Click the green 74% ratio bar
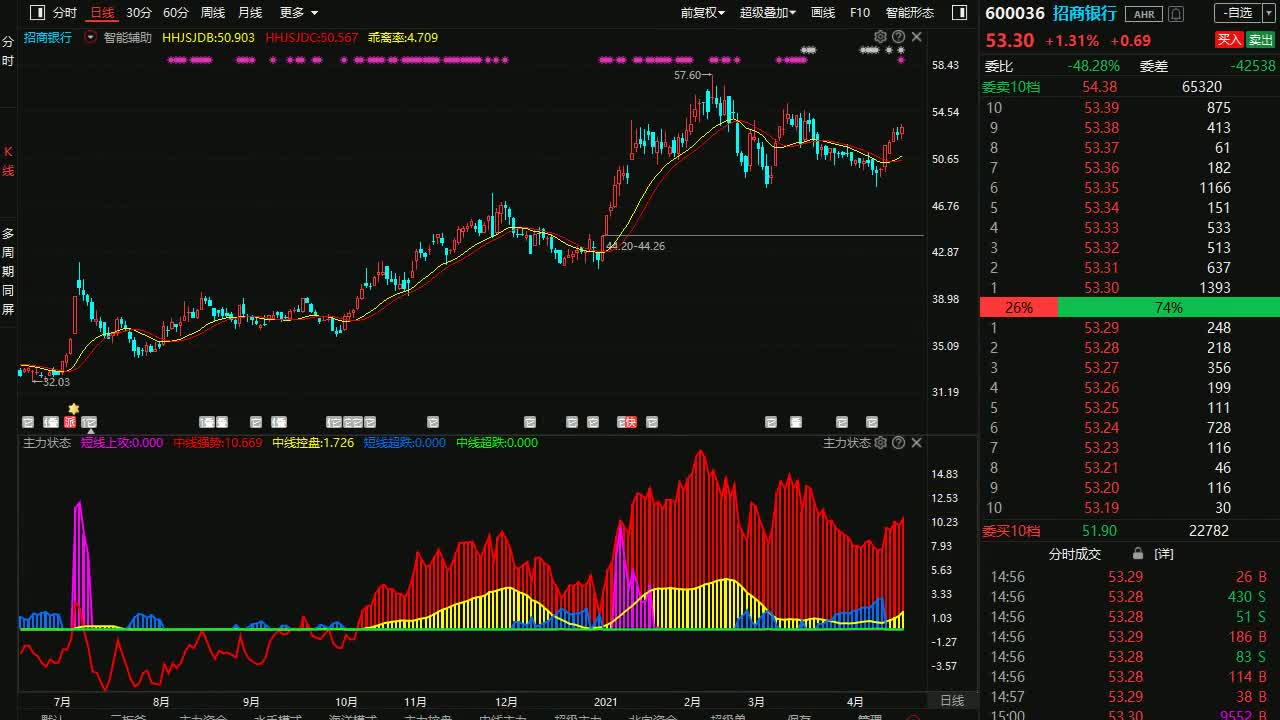Screen dimensions: 1280x720 point(1168,307)
